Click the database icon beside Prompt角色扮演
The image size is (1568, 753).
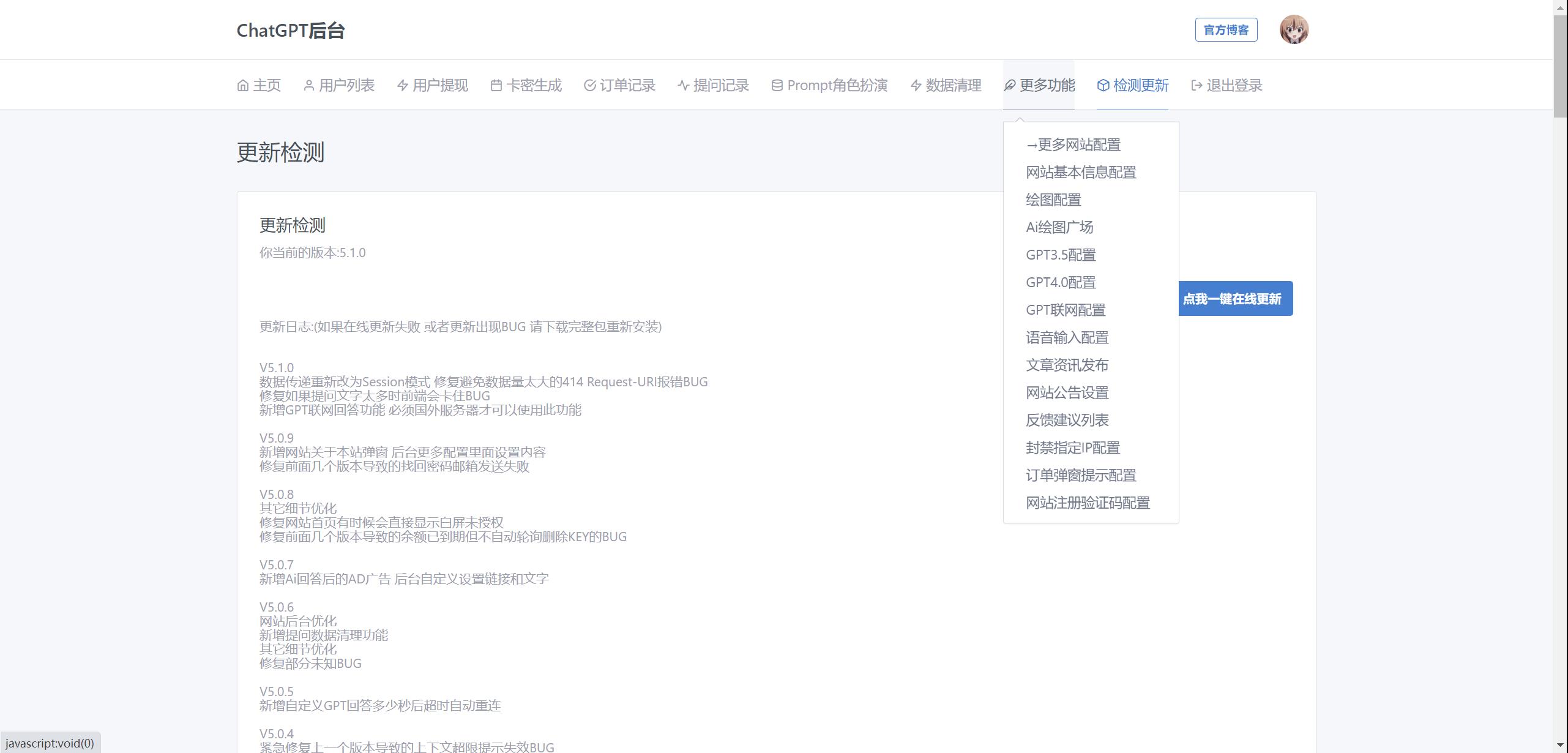(x=777, y=86)
